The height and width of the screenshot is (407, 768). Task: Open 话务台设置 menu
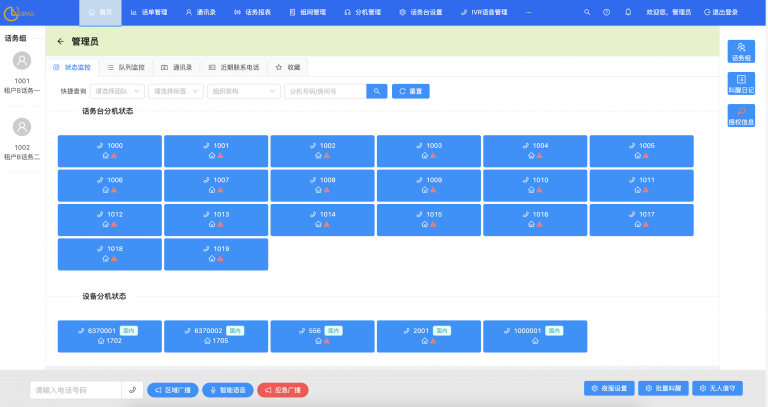(421, 12)
